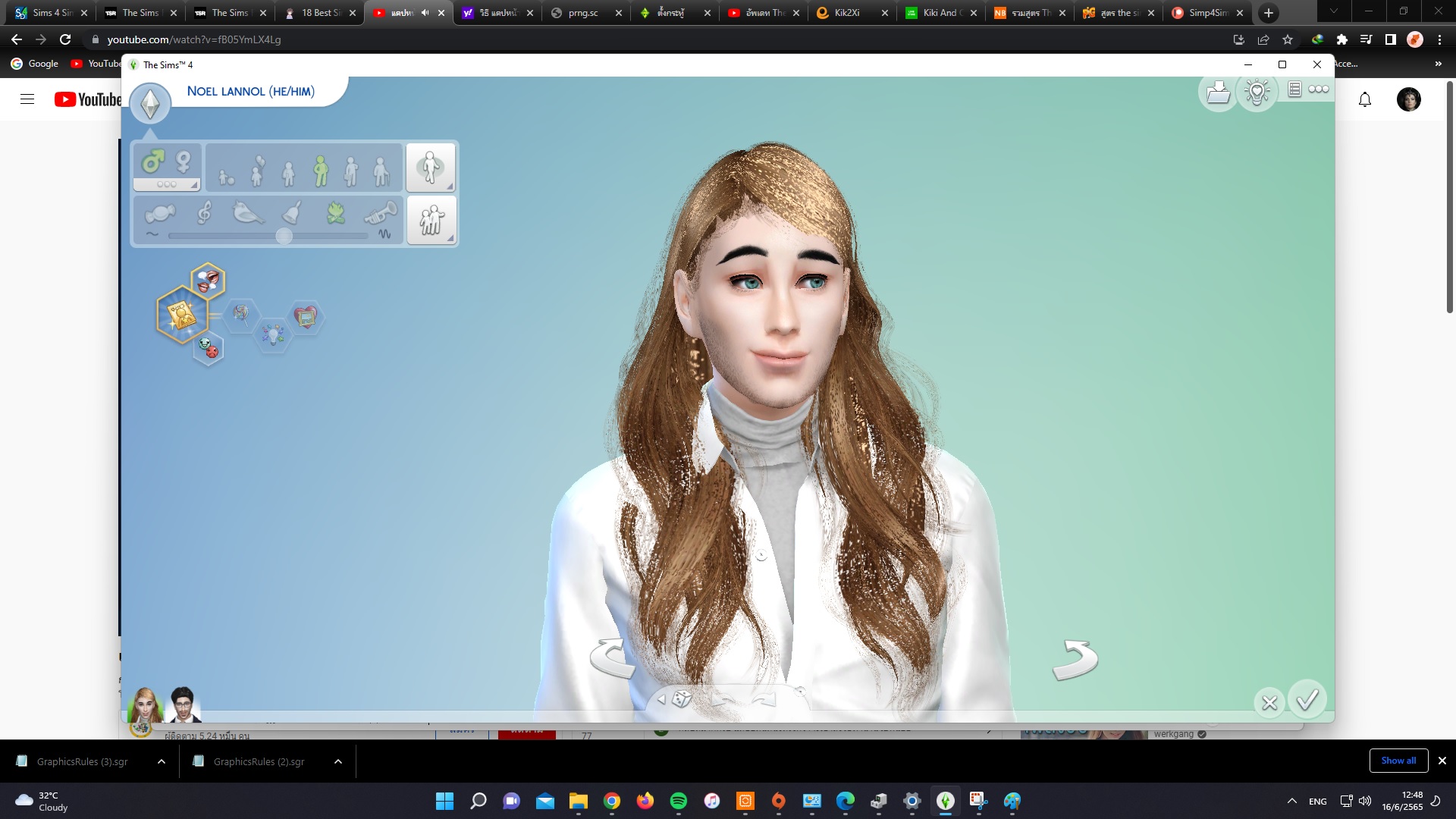Open Spotify from the taskbar
Image resolution: width=1456 pixels, height=819 pixels.
679,801
